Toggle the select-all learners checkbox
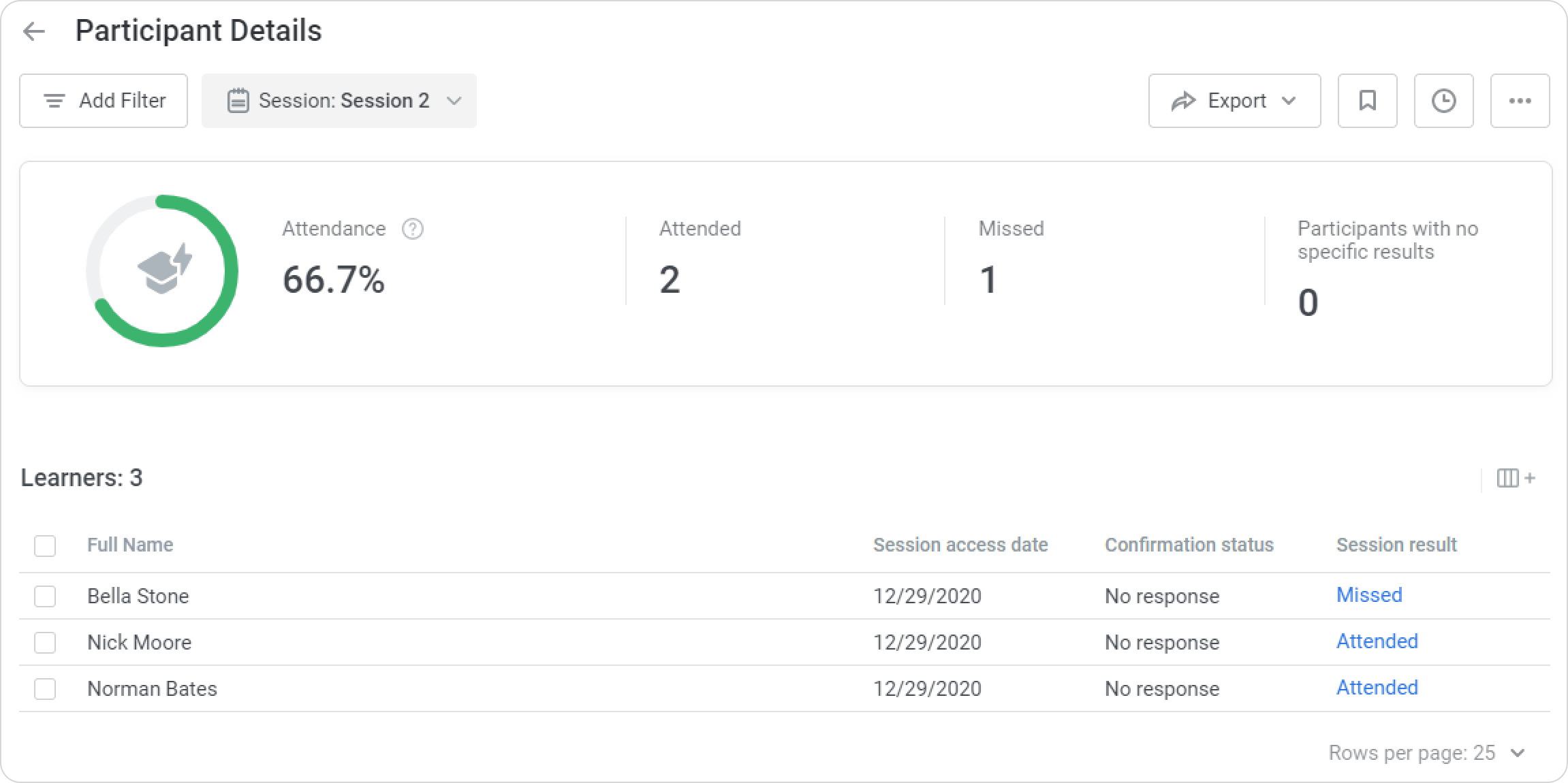 45,545
